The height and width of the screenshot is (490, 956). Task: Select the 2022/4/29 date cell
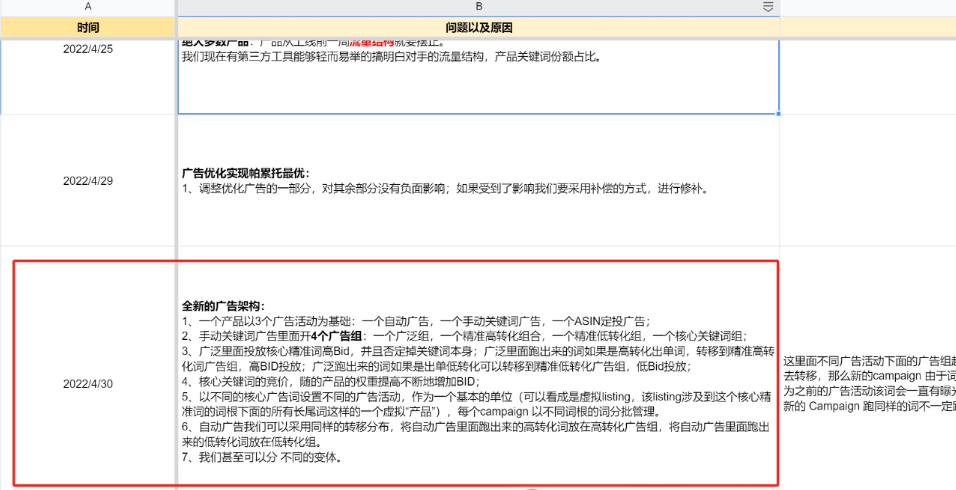pyautogui.click(x=88, y=181)
